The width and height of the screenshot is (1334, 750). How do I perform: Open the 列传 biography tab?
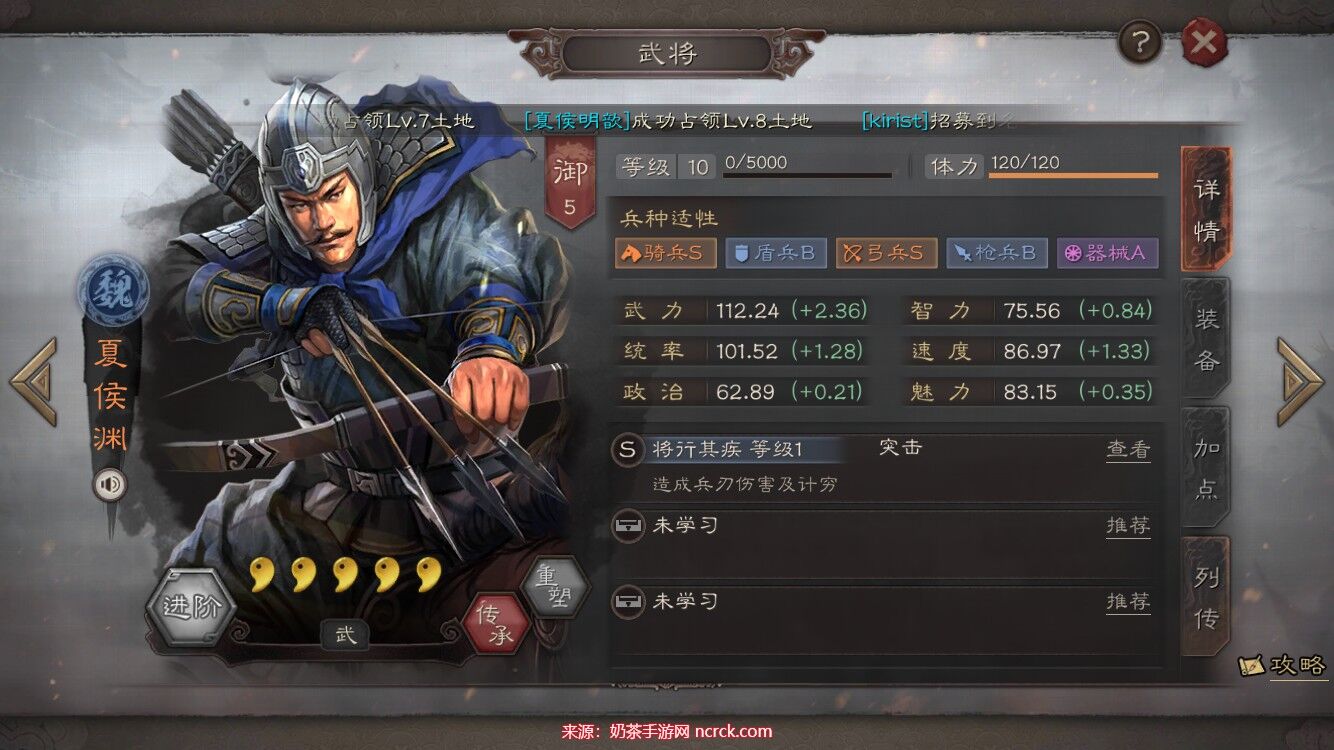[1206, 596]
